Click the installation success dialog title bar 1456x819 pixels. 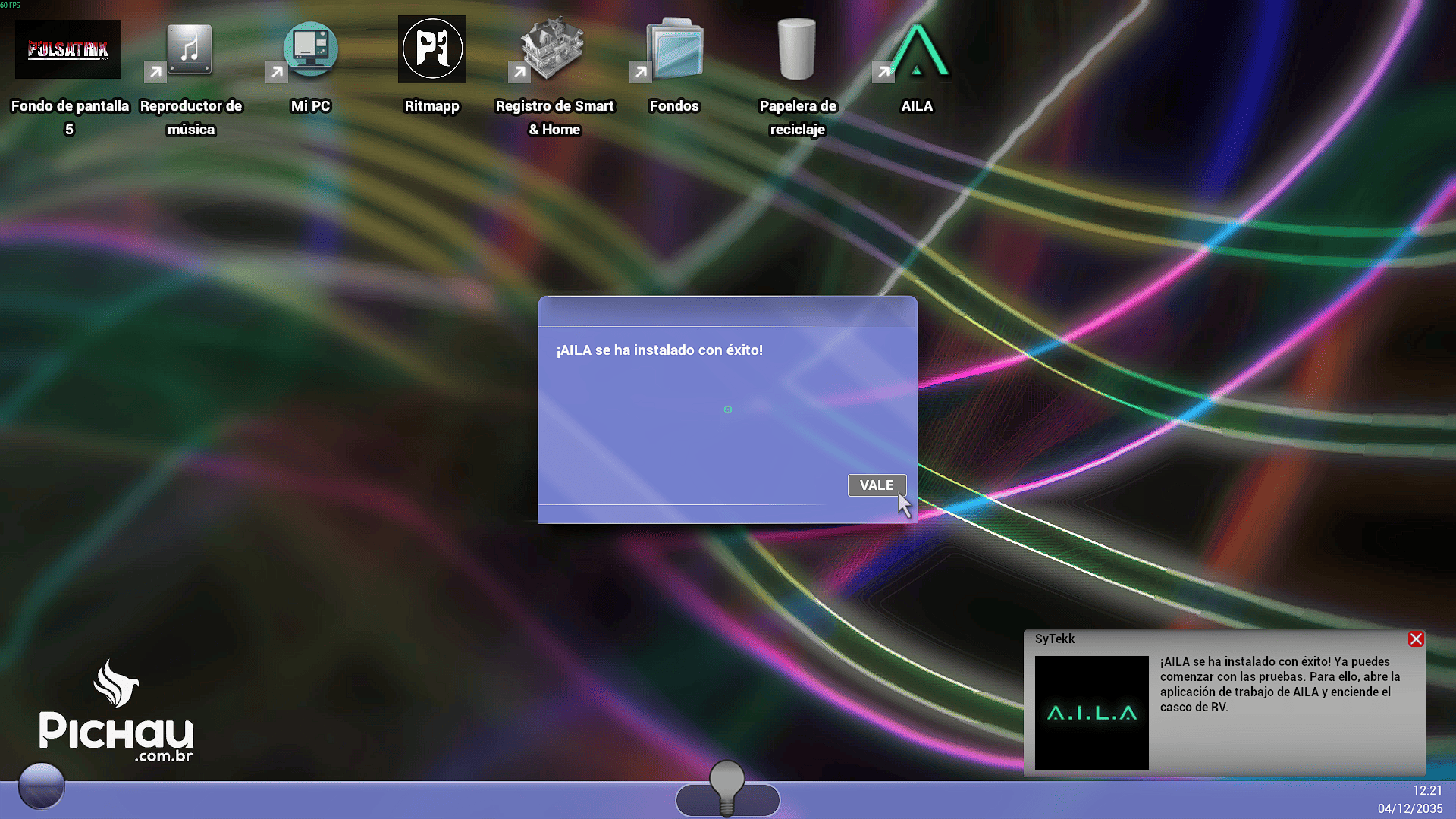(727, 312)
